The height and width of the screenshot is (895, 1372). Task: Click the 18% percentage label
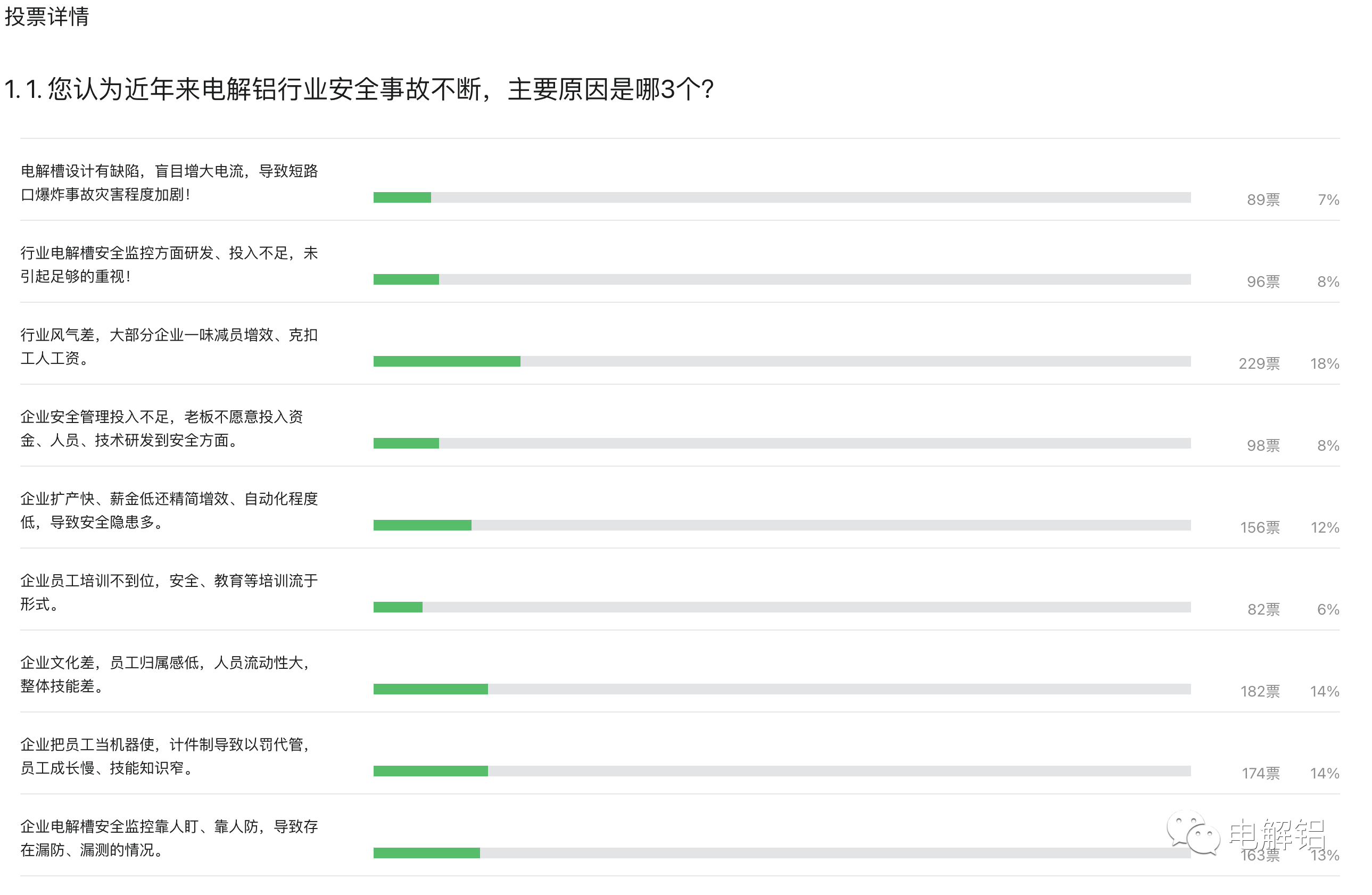(1324, 363)
